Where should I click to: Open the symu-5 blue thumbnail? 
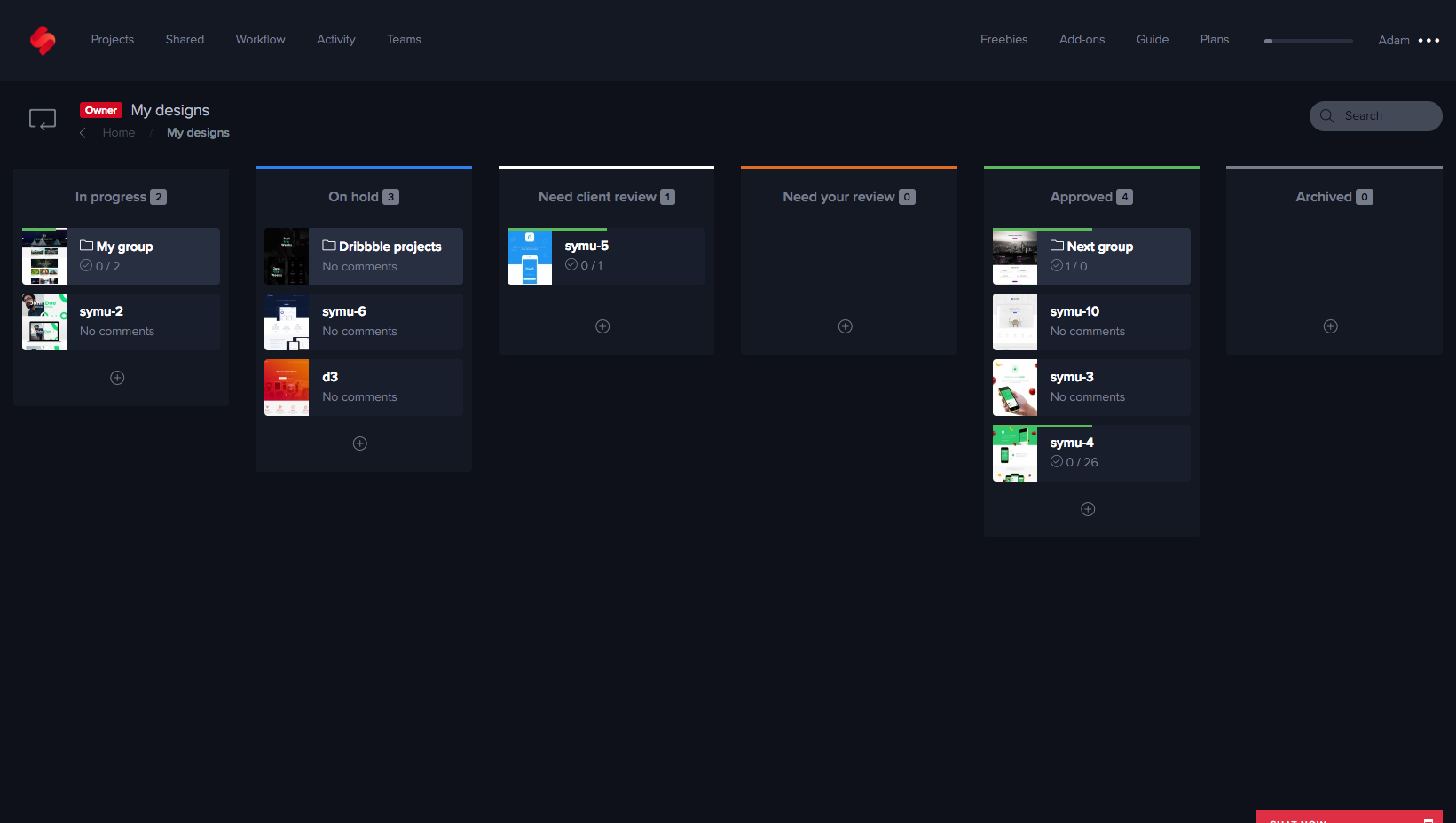pyautogui.click(x=530, y=256)
